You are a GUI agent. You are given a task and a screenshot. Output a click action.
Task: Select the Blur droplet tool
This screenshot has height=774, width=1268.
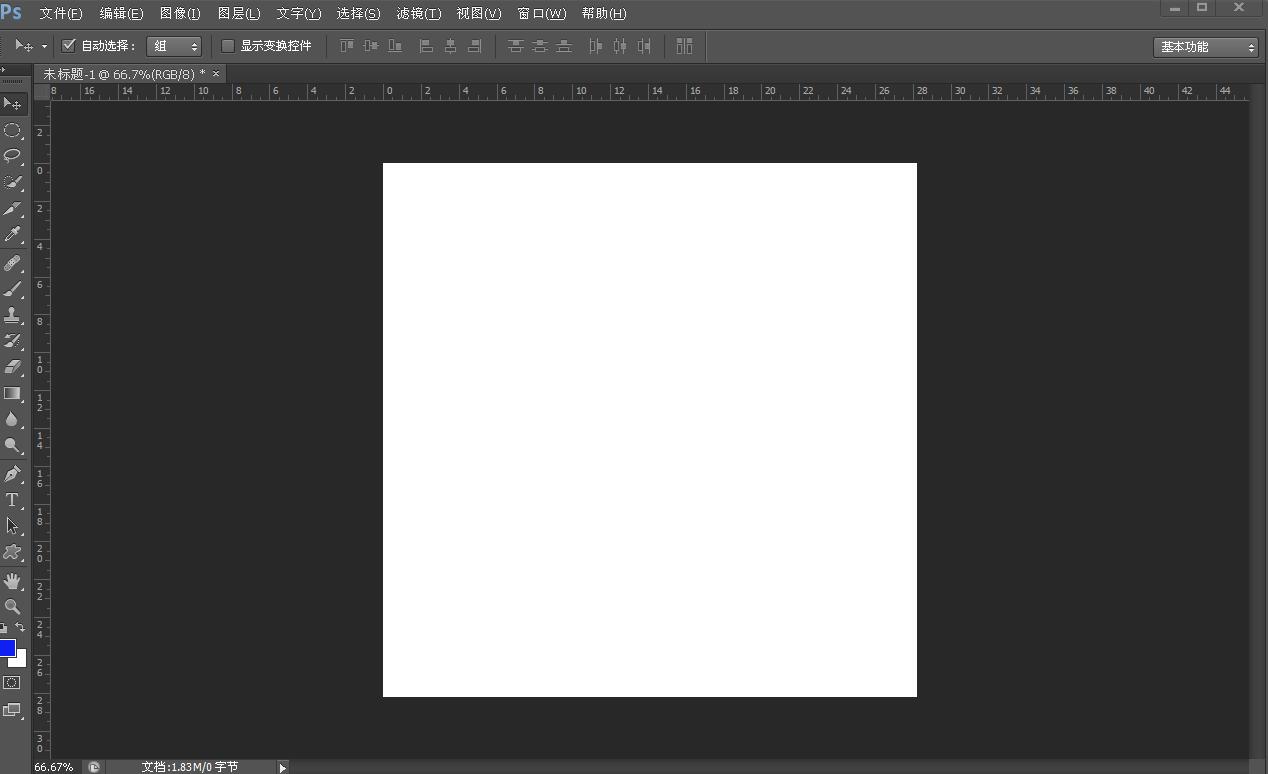click(13, 420)
